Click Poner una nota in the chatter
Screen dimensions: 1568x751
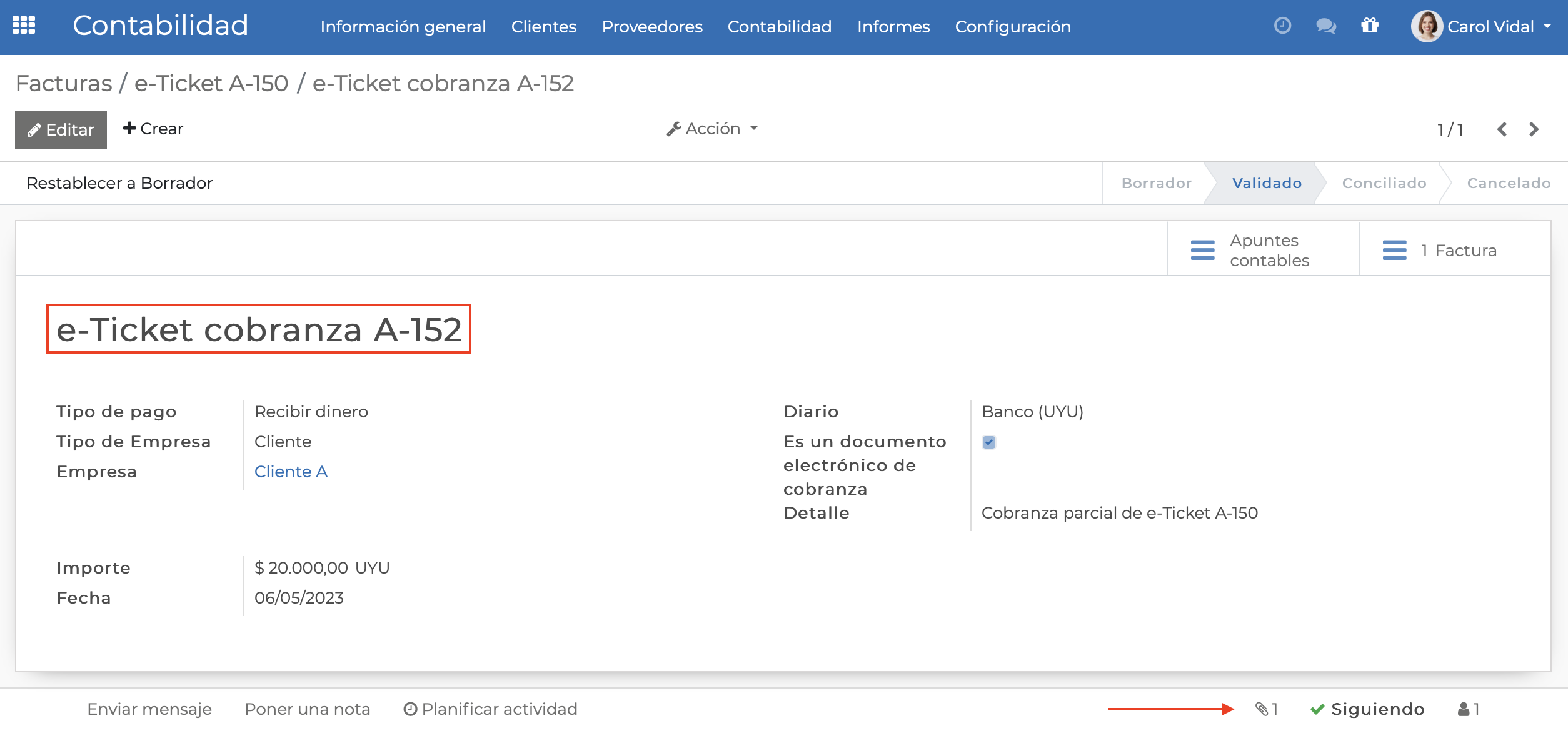click(308, 709)
